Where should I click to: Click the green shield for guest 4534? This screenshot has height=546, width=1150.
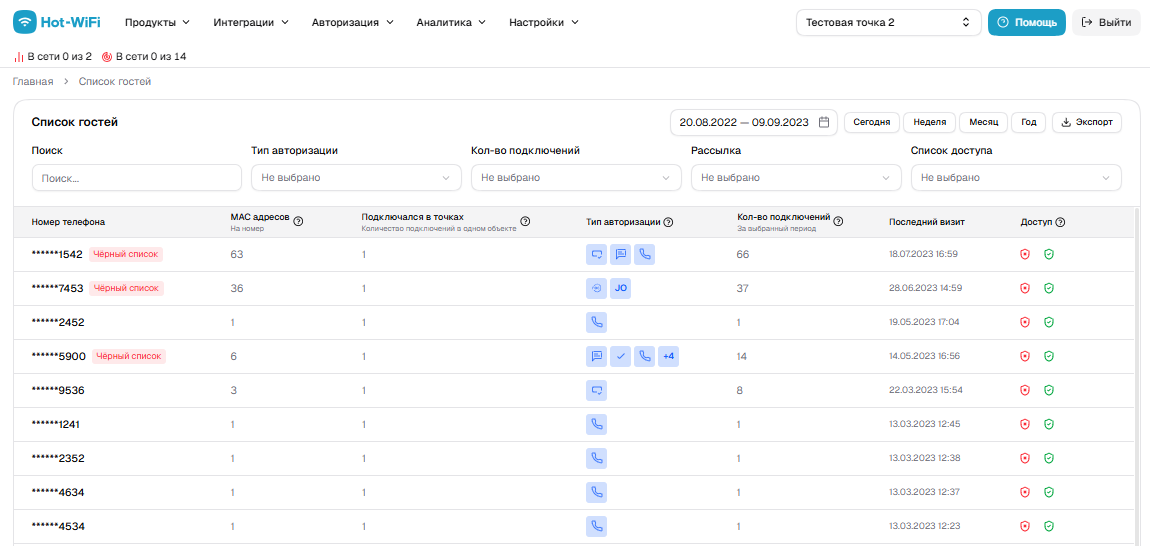(x=1049, y=526)
